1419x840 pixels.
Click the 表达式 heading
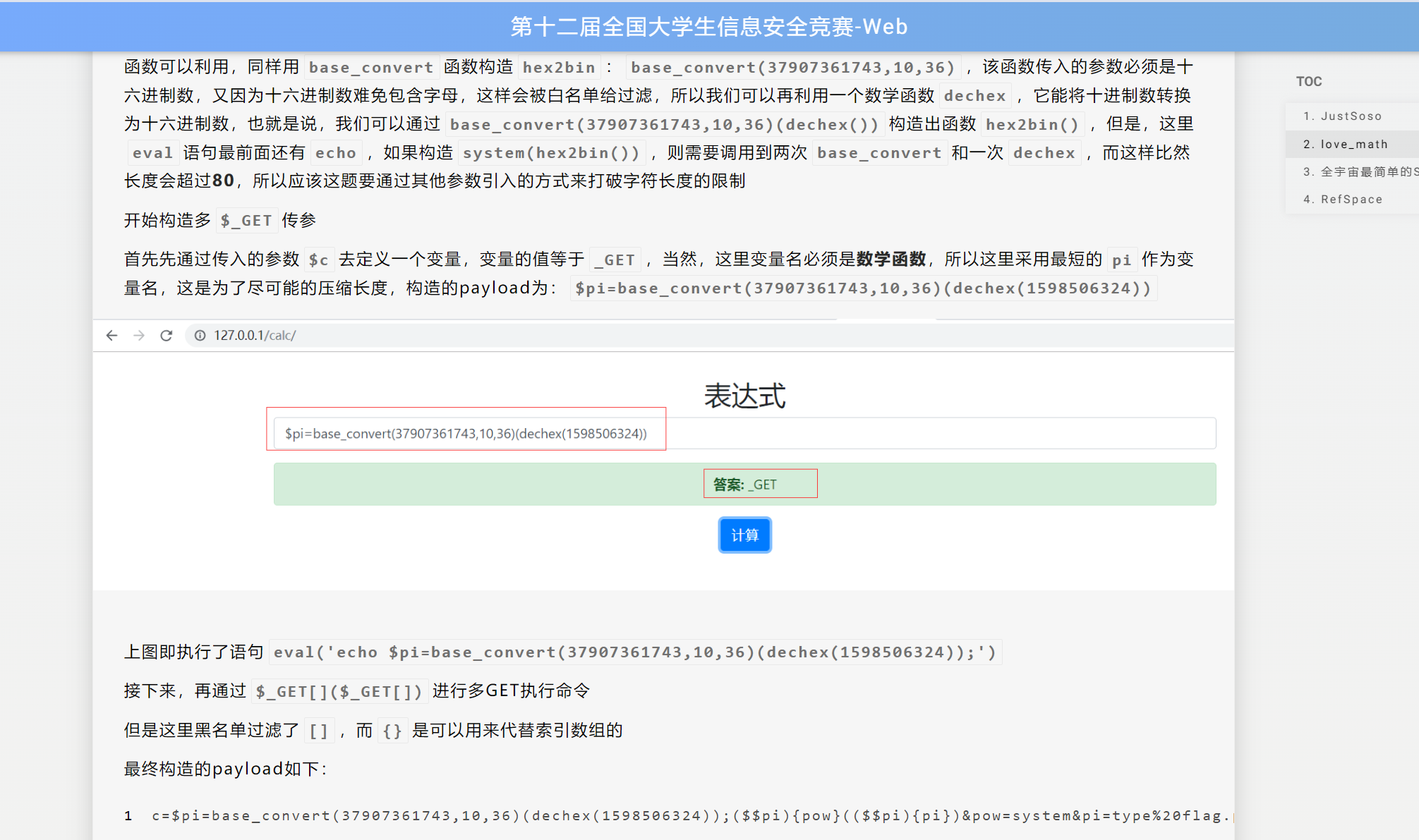tap(744, 395)
